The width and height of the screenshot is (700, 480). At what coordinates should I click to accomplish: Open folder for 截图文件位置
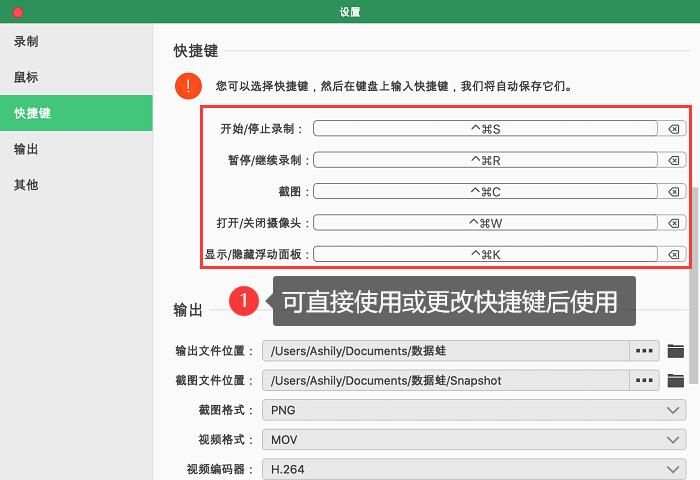pos(675,380)
